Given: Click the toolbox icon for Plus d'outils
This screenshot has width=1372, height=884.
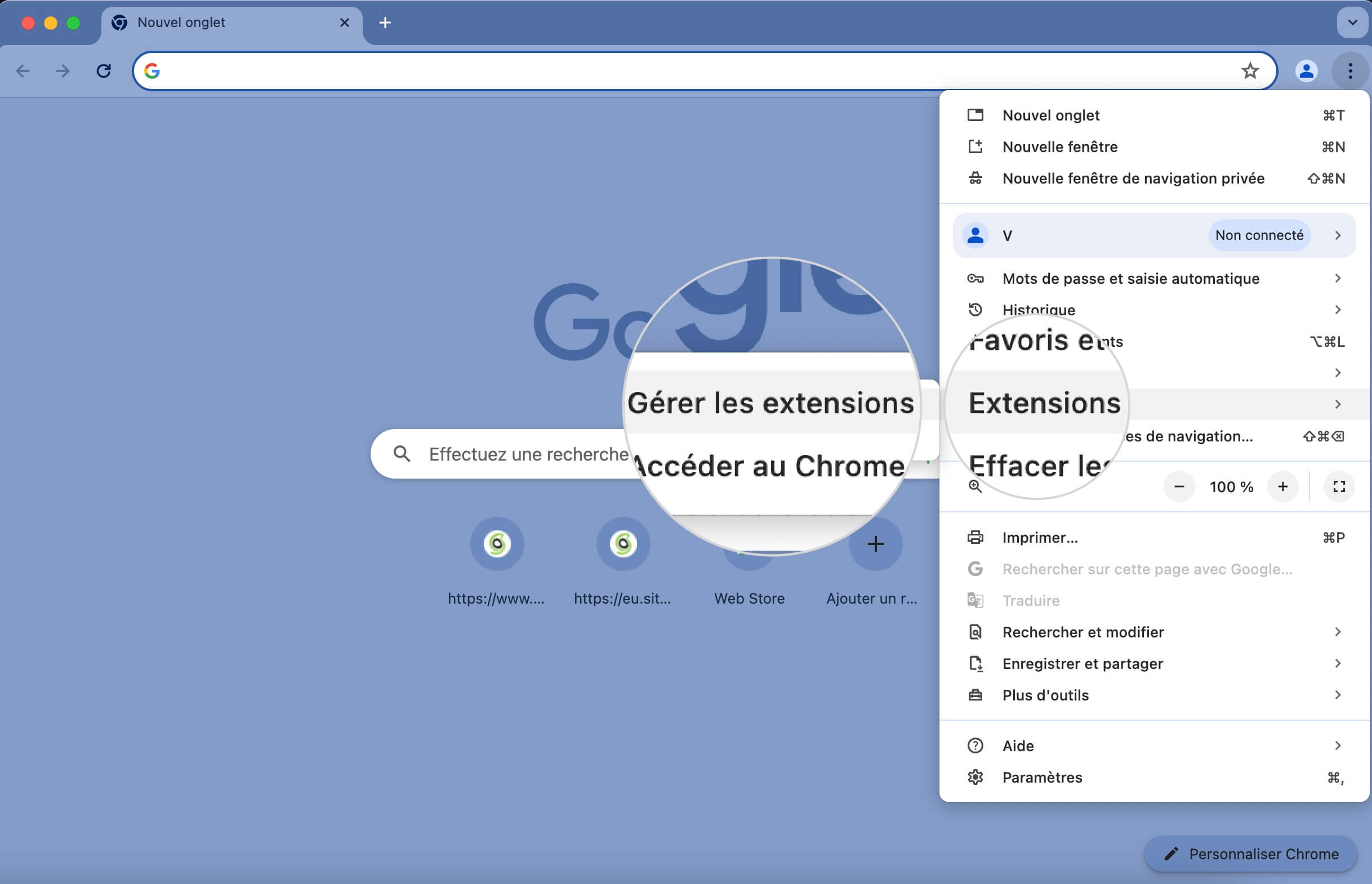Looking at the screenshot, I should coord(975,696).
